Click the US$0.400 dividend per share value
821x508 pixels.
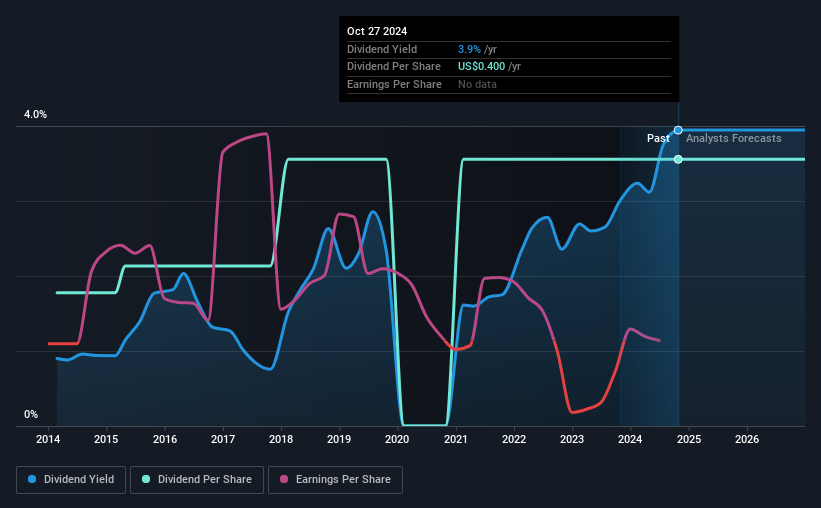[481, 67]
